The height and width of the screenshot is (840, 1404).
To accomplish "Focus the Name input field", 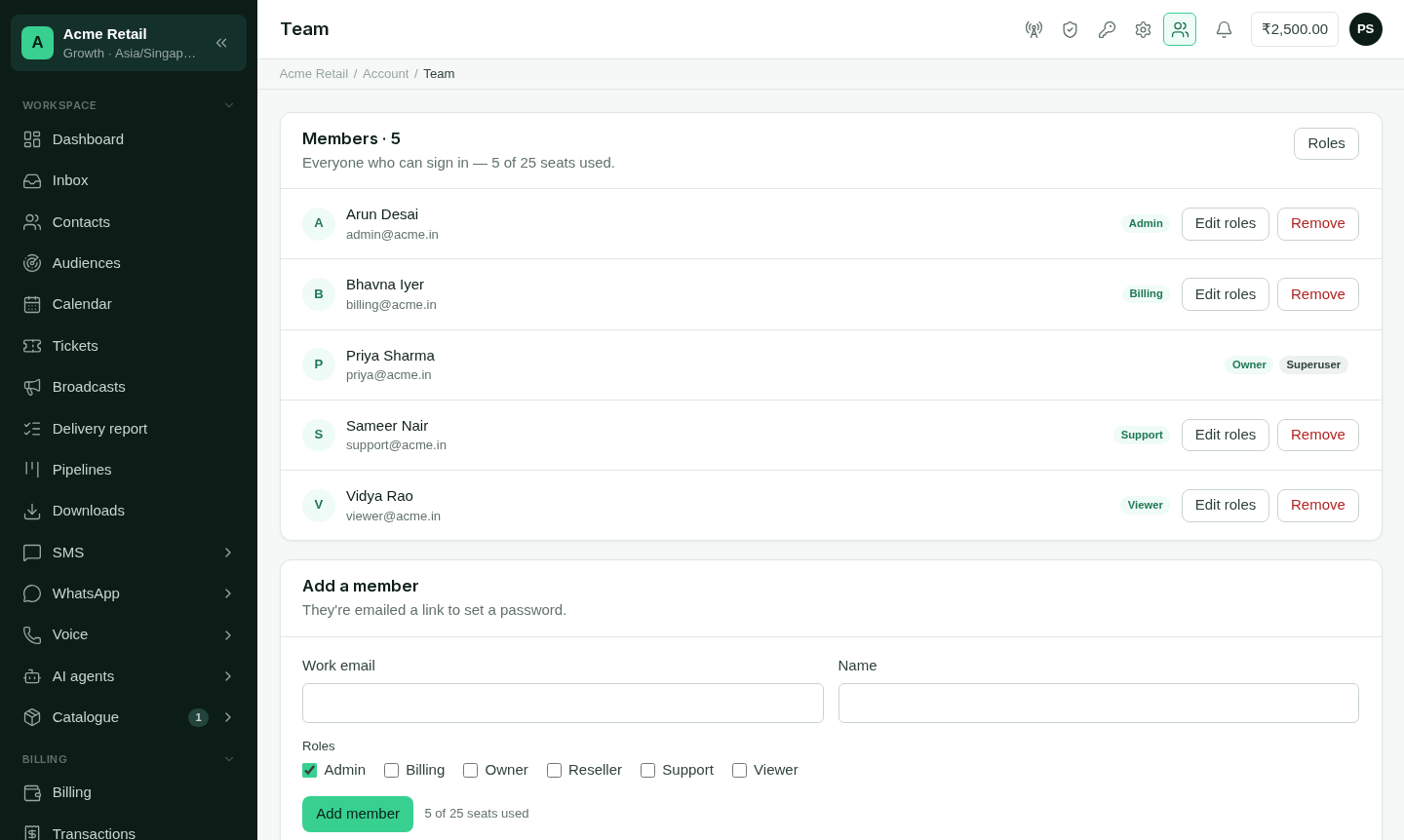I will point(1099,704).
